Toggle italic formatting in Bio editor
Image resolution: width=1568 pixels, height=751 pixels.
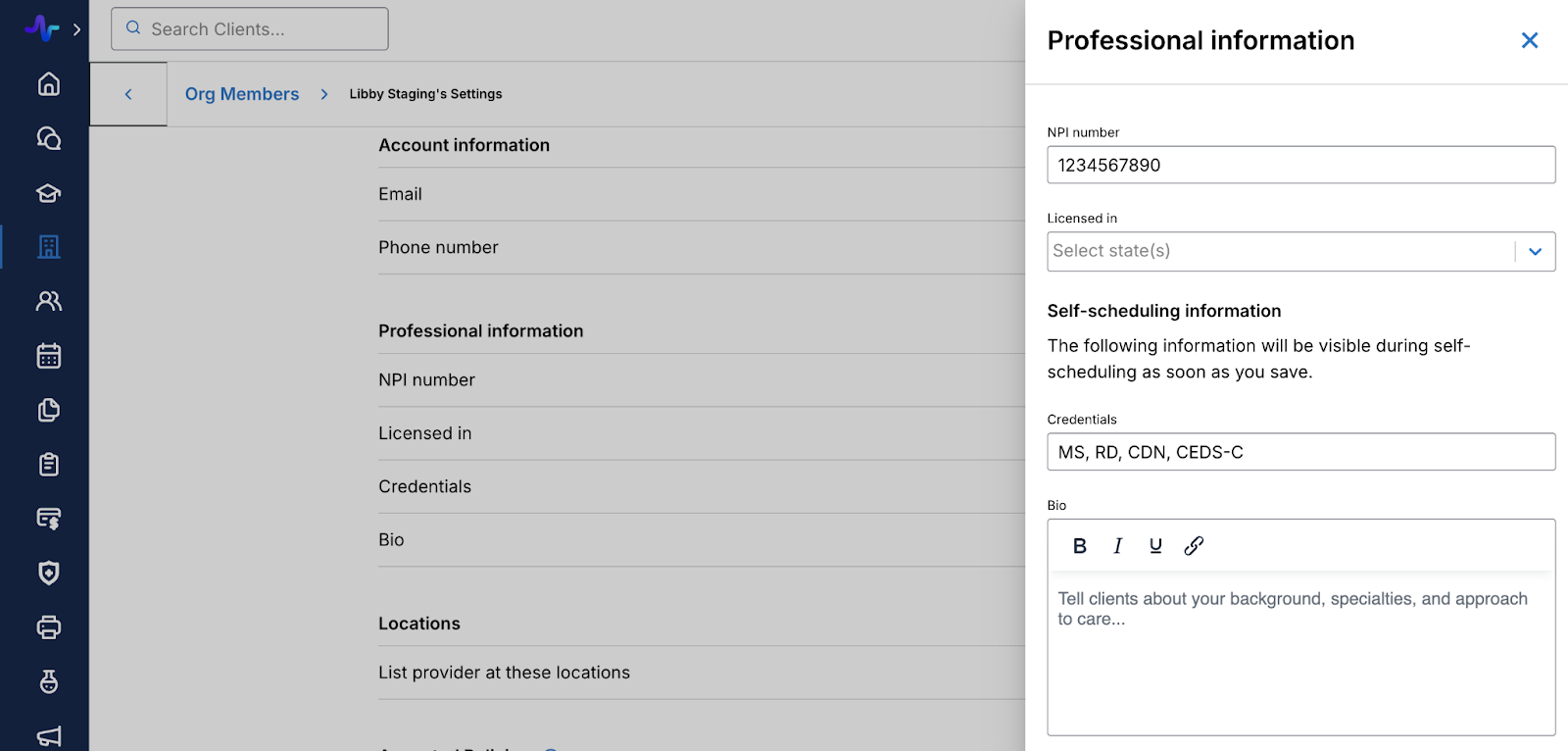click(x=1117, y=546)
